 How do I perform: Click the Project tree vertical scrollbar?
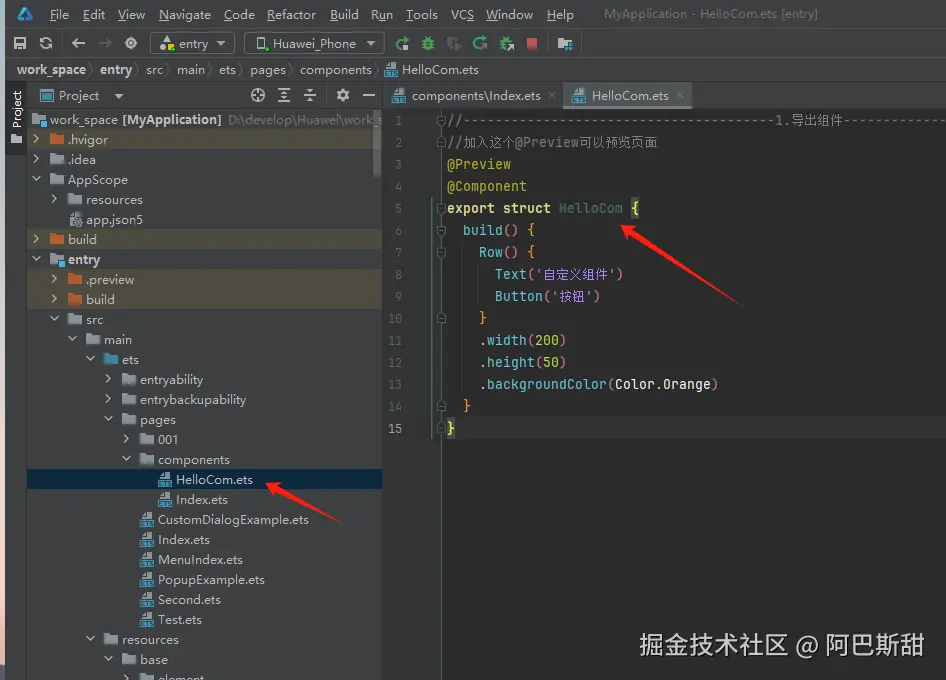click(378, 144)
